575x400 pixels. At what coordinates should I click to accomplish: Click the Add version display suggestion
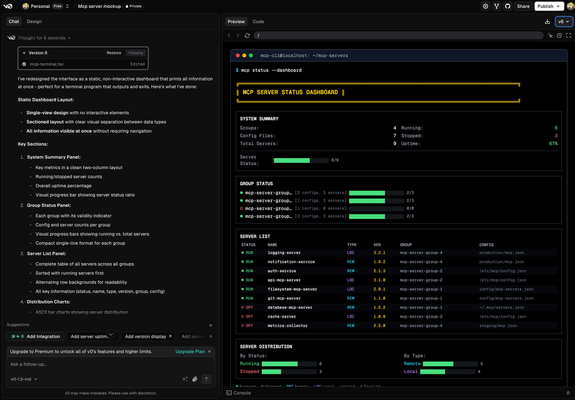148,336
